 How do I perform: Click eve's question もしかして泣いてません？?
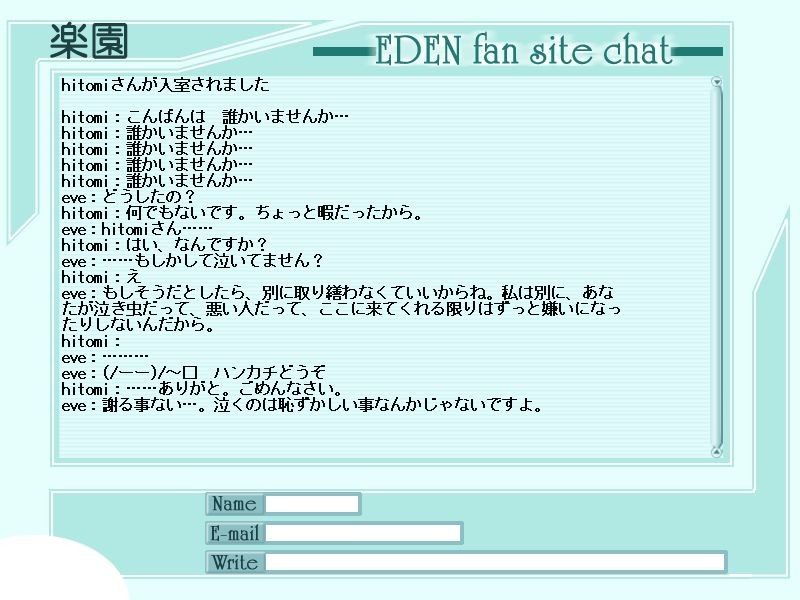pyautogui.click(x=192, y=261)
